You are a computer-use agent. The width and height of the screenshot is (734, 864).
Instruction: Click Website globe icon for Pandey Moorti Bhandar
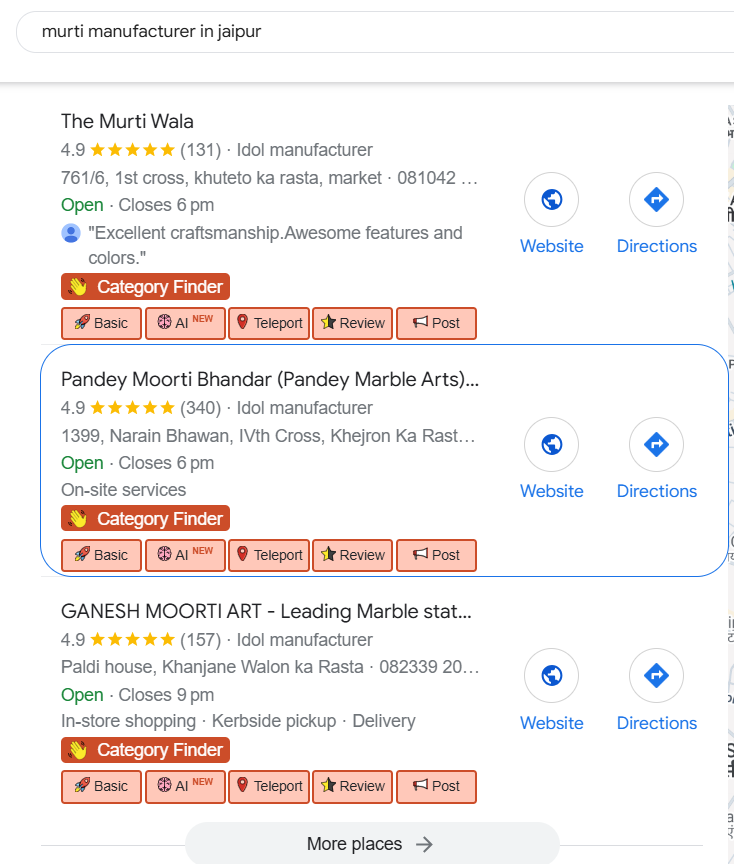click(x=551, y=445)
